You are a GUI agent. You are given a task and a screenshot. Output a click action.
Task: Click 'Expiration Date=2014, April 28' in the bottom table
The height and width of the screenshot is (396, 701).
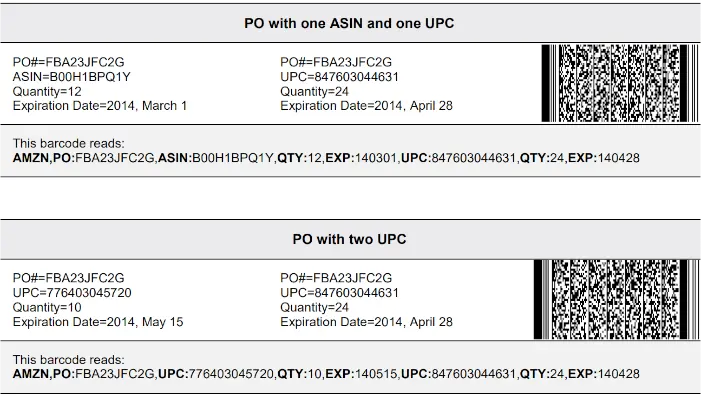(x=367, y=322)
